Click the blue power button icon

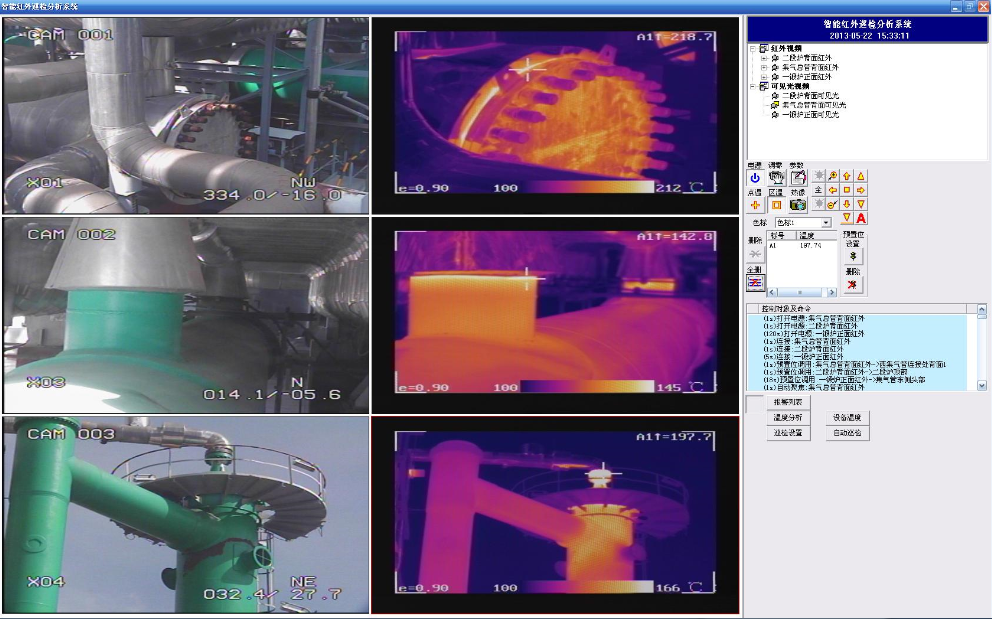[x=755, y=178]
